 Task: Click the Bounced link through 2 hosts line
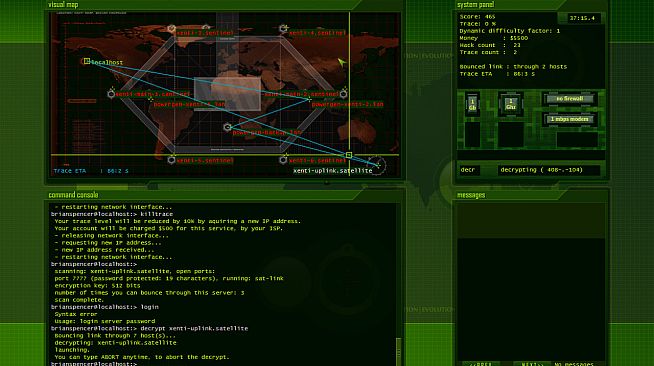pos(513,67)
